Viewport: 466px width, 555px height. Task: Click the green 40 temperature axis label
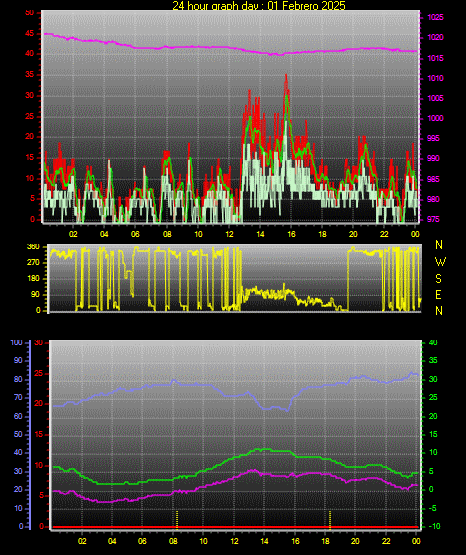coord(433,343)
